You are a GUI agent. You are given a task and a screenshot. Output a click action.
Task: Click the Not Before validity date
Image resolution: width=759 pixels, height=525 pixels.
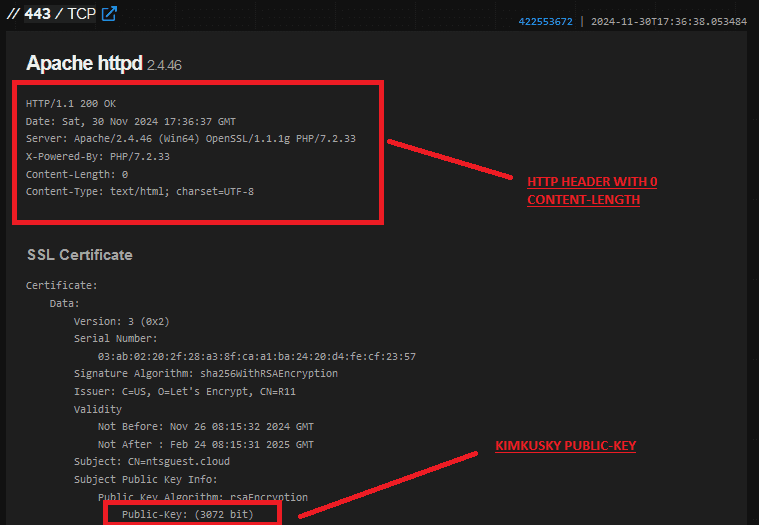tap(205, 426)
